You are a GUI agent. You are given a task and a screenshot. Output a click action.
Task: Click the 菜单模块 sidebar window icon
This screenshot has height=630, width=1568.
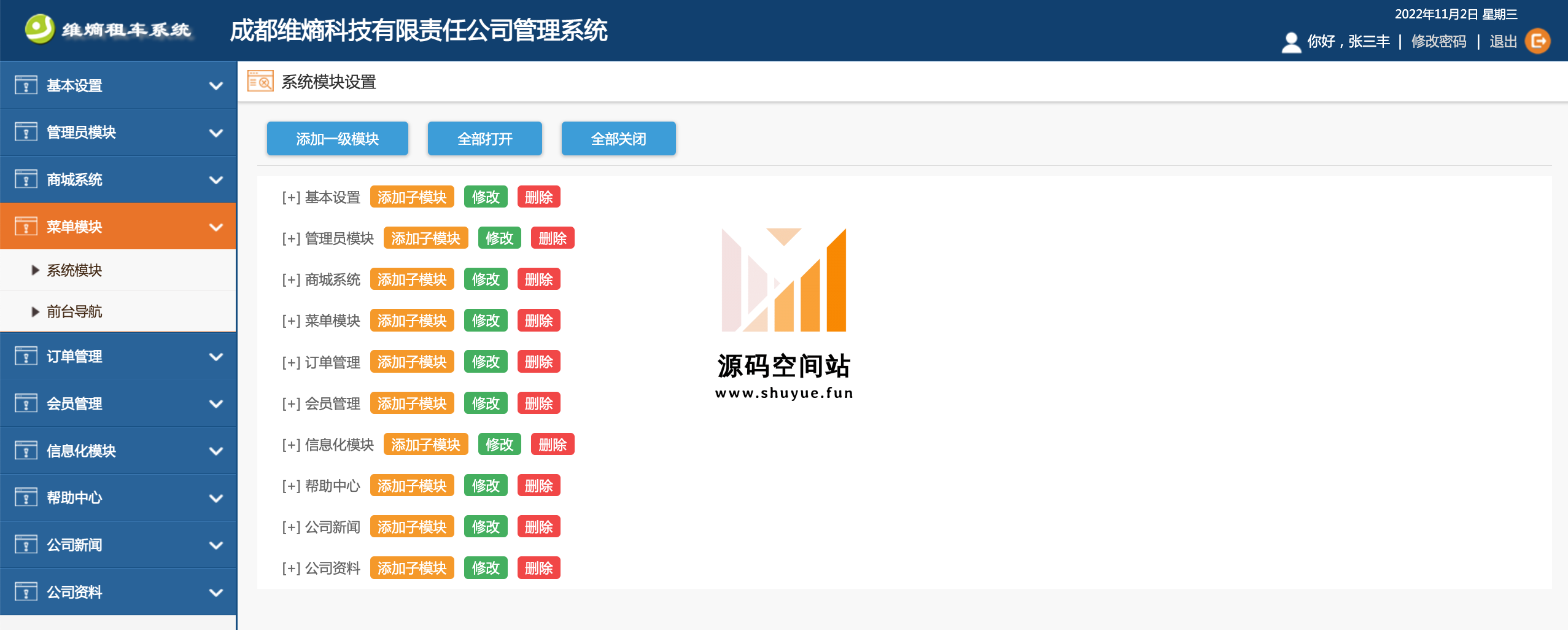(26, 227)
